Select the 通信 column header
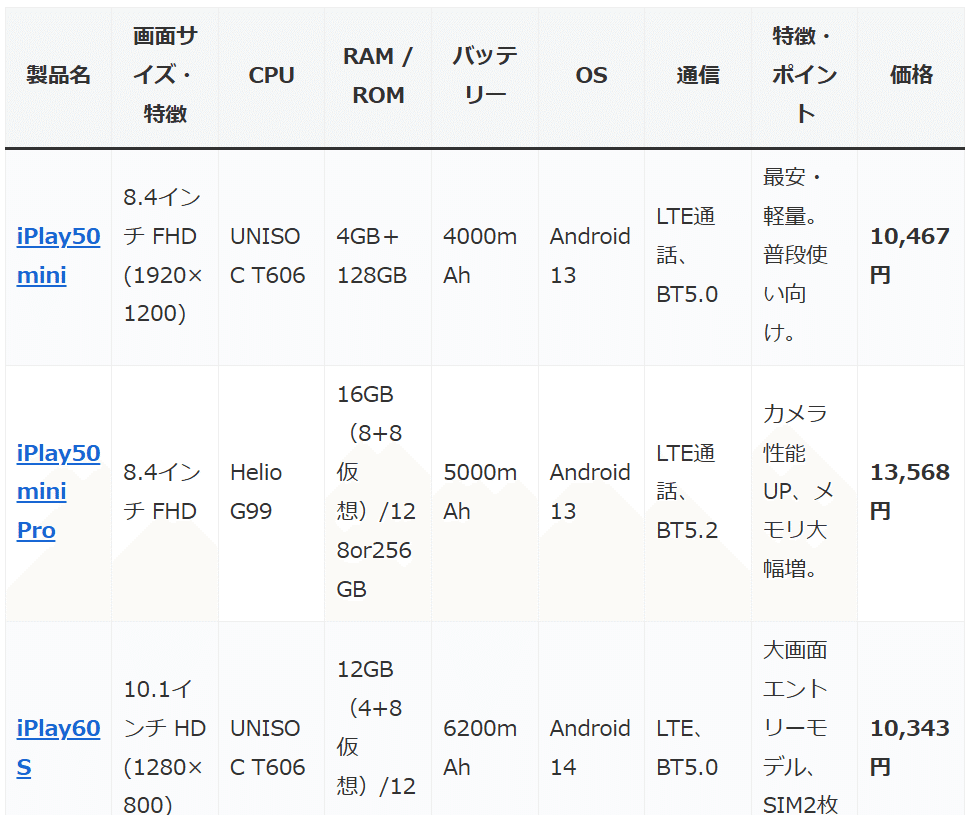This screenshot has height=815, width=971. click(698, 76)
